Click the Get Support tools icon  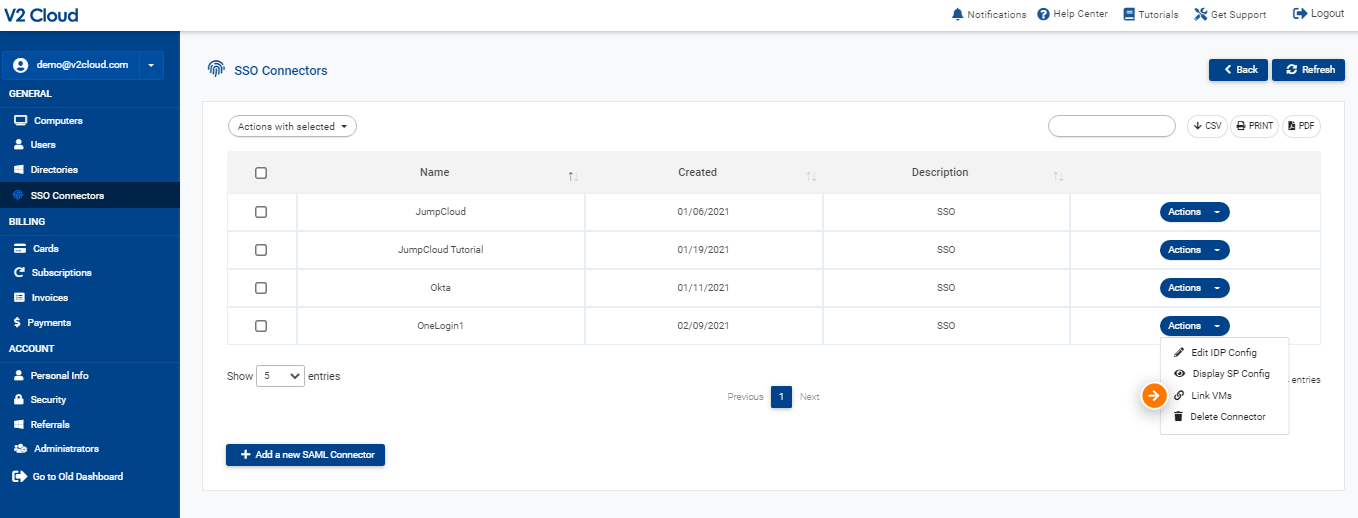[x=1201, y=14]
